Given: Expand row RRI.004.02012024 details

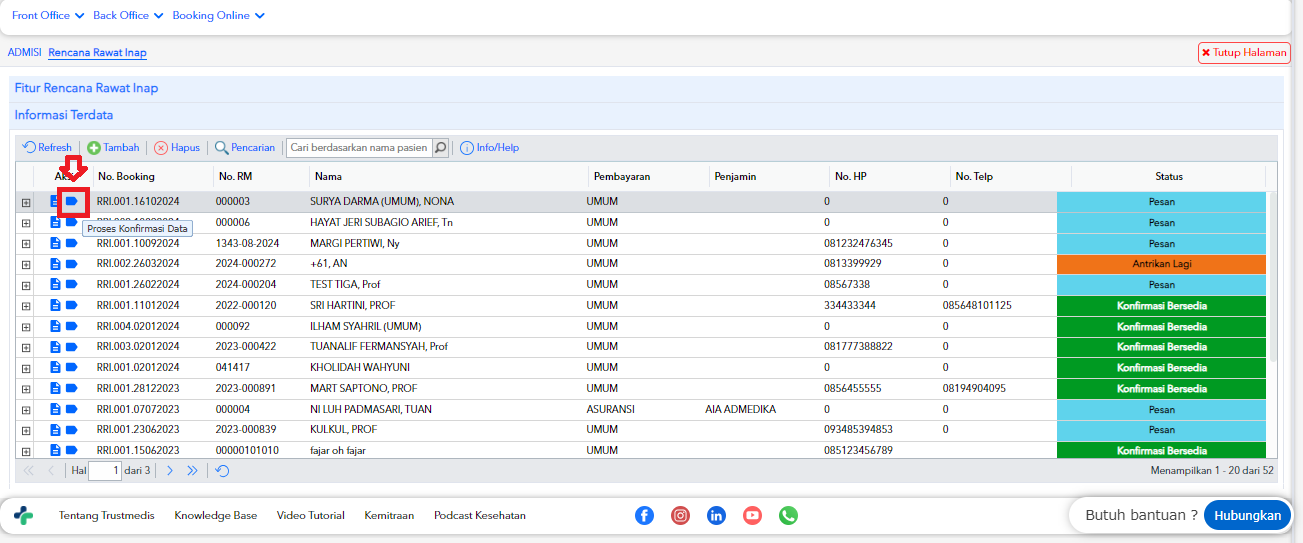Looking at the screenshot, I should [x=26, y=326].
